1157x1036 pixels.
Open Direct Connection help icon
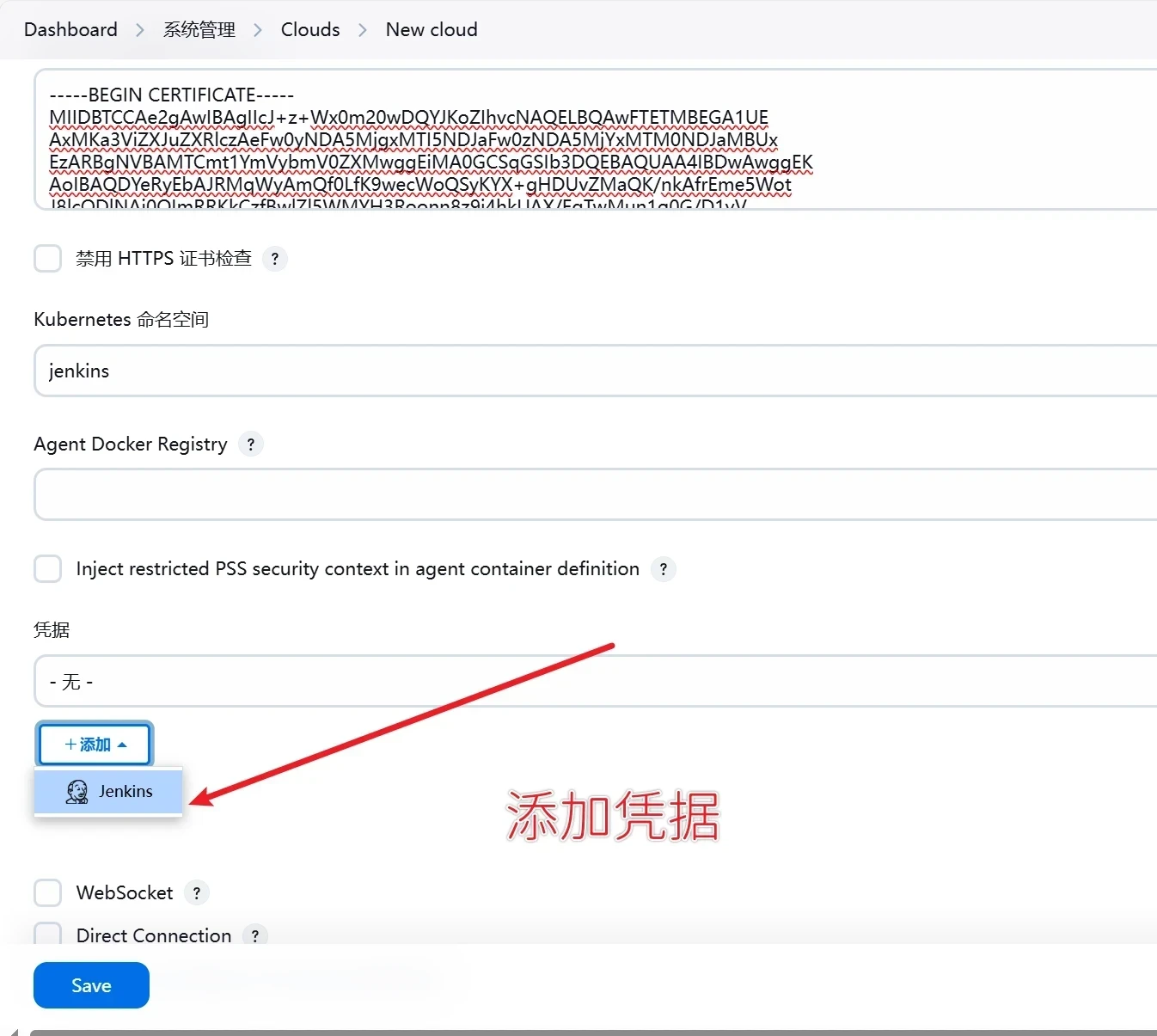(x=255, y=935)
